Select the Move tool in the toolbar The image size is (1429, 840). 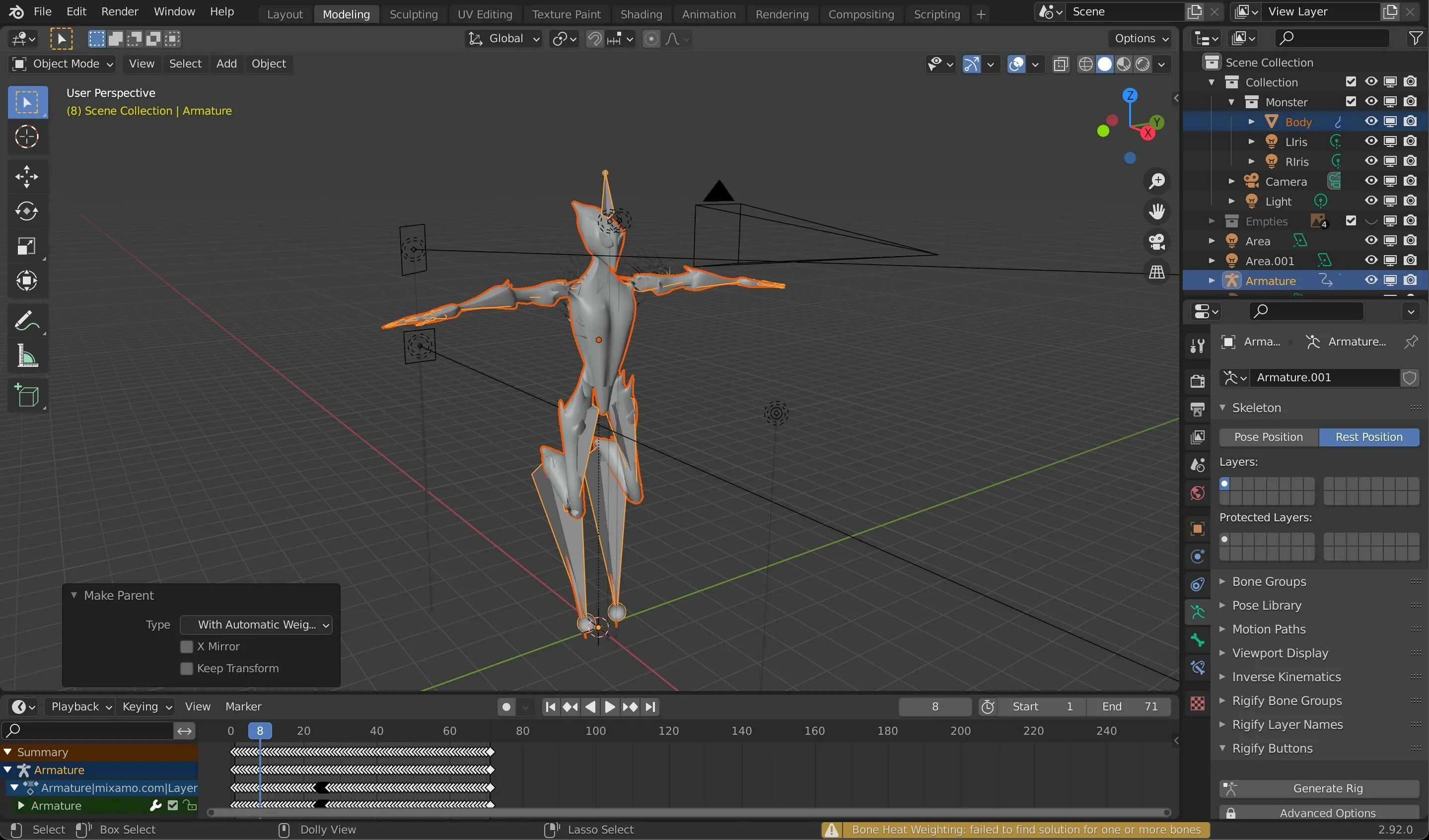(27, 177)
